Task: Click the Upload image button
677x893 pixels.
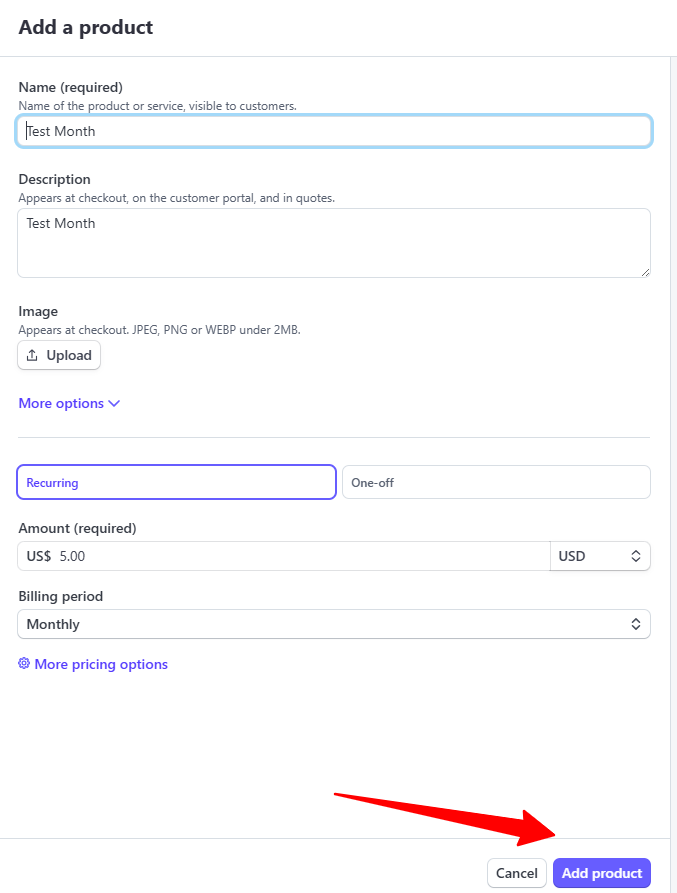Action: coord(59,356)
